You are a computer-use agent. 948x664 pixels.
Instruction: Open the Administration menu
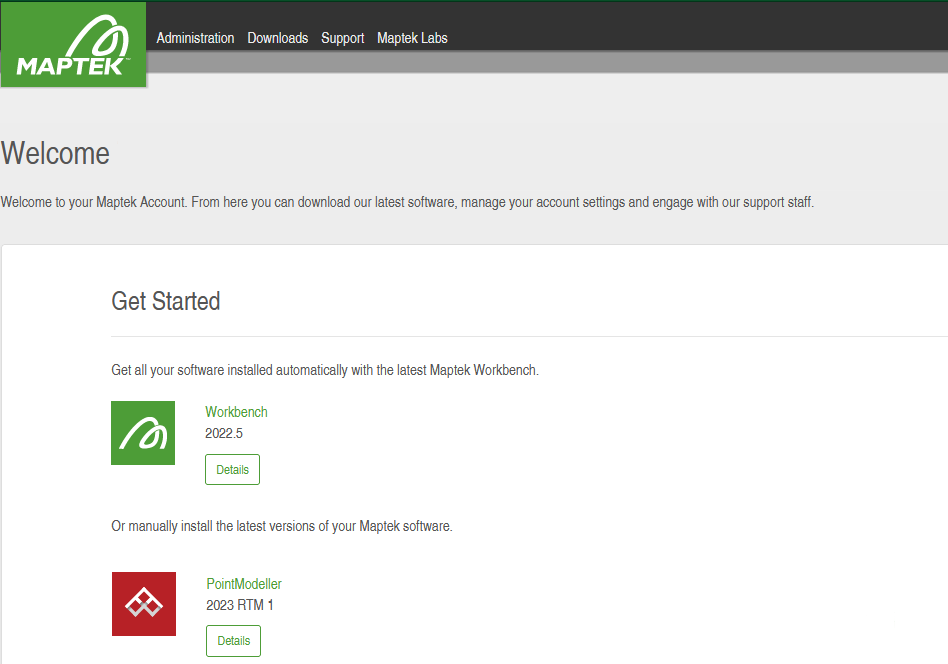195,38
